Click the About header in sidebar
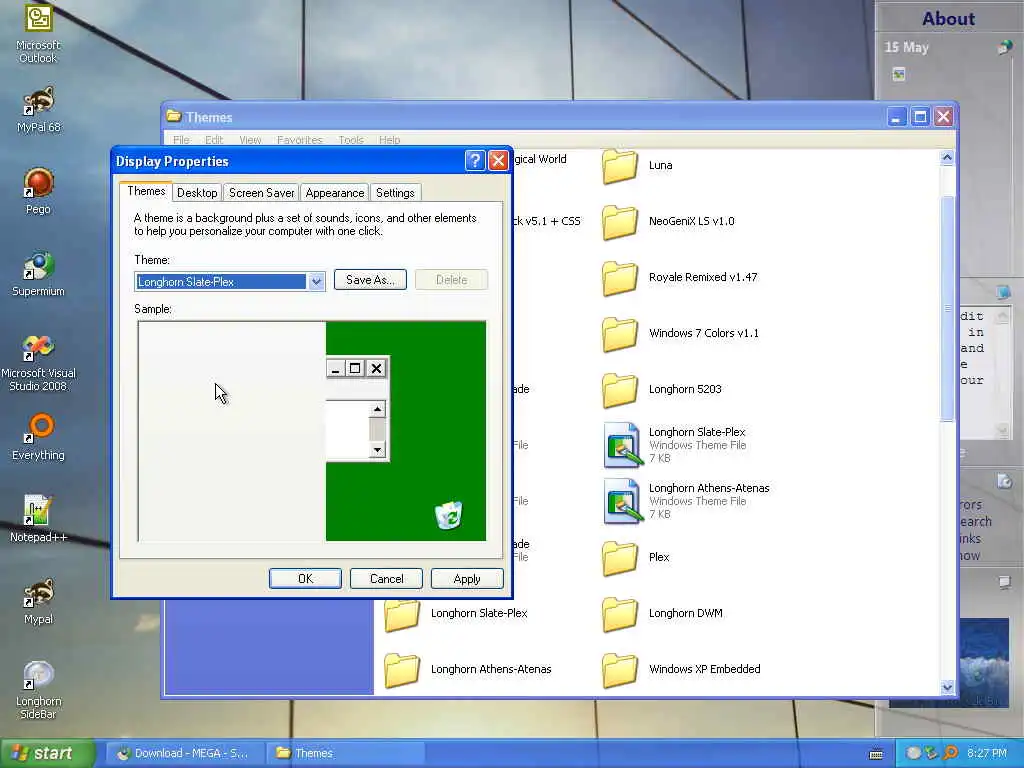This screenshot has width=1024, height=768. tap(948, 18)
